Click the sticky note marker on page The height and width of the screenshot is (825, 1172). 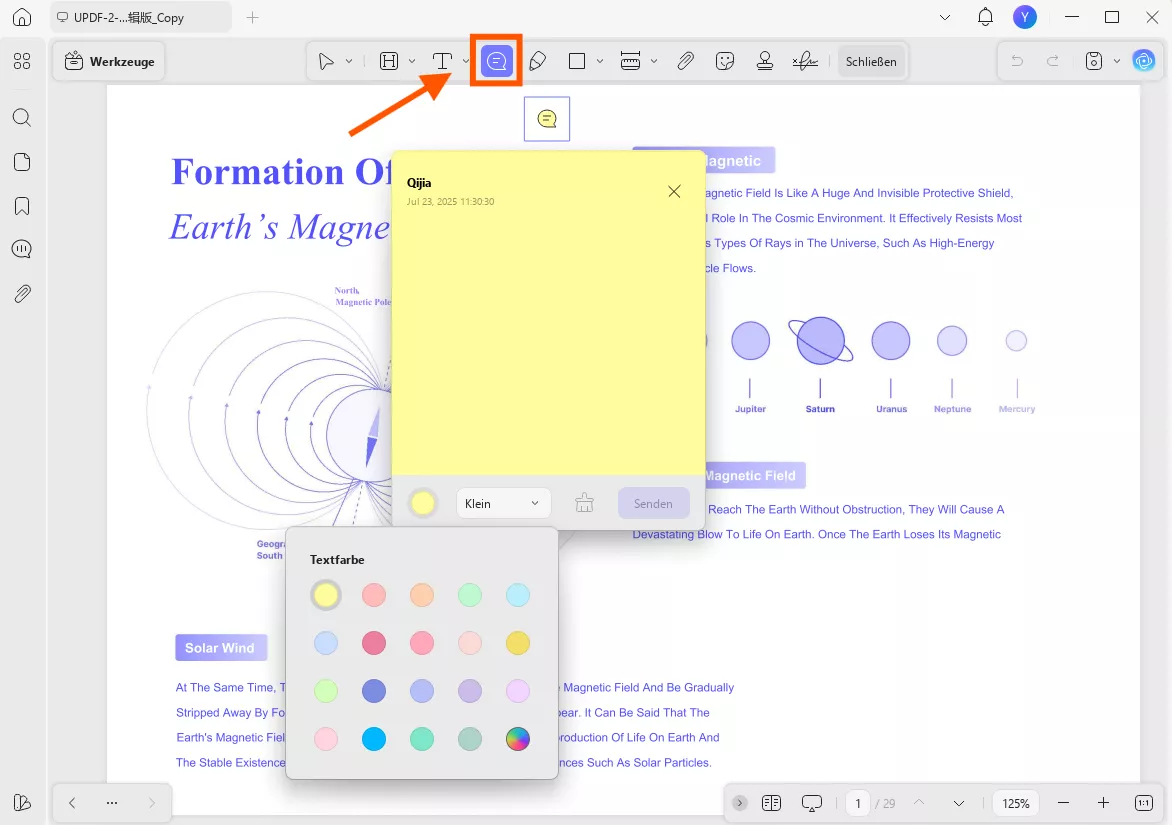pyautogui.click(x=547, y=119)
